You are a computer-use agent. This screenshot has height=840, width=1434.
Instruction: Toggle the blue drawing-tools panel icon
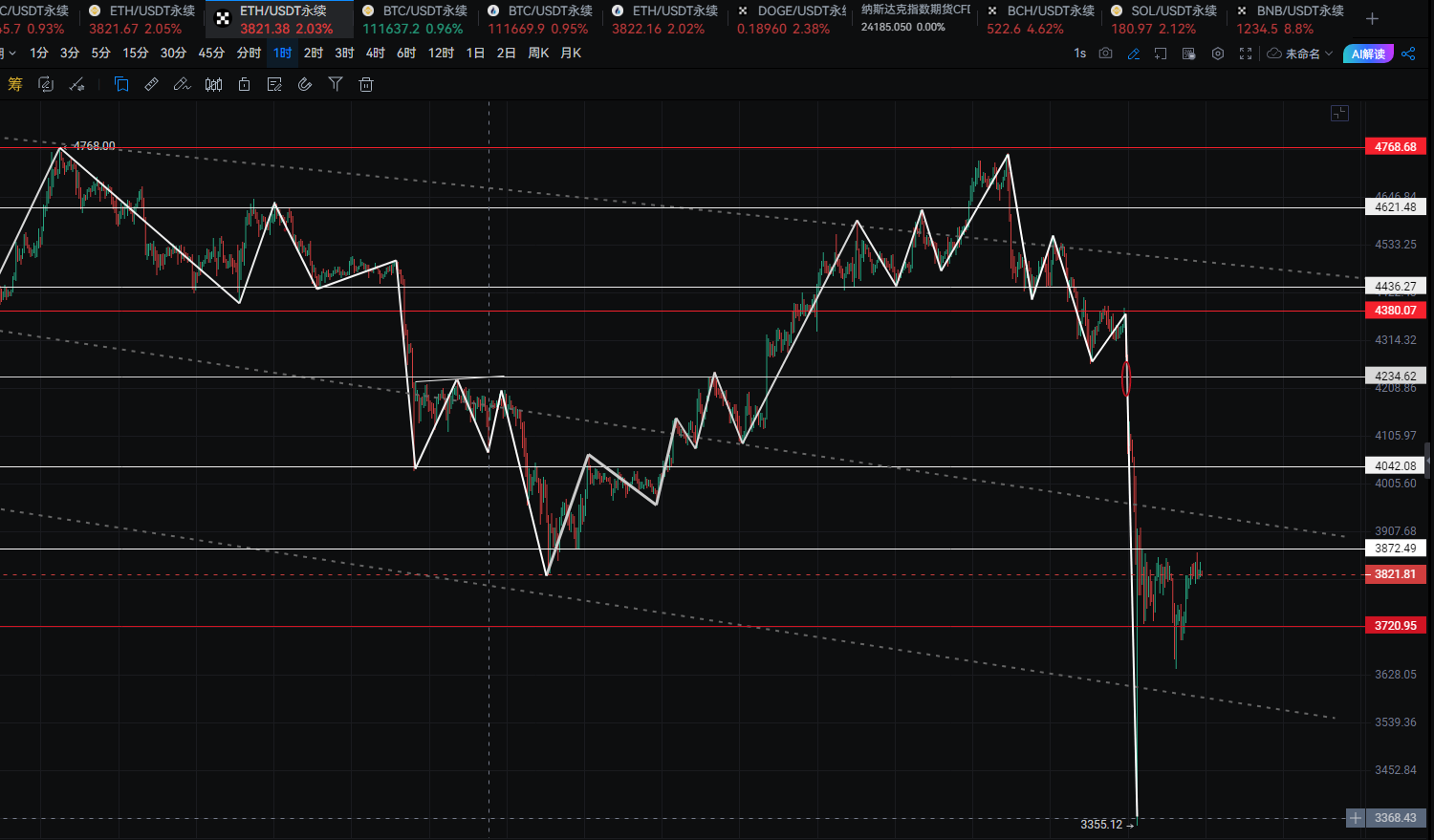pos(121,85)
